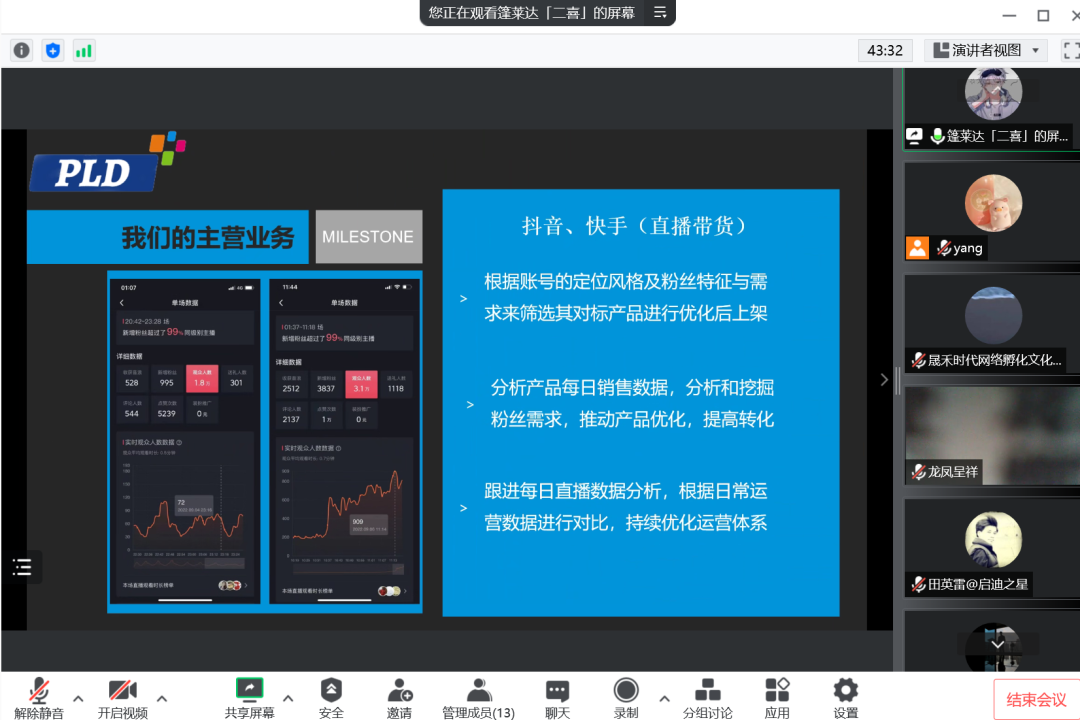Open the slide list menu icon
Viewport: 1080px width, 720px height.
22,567
